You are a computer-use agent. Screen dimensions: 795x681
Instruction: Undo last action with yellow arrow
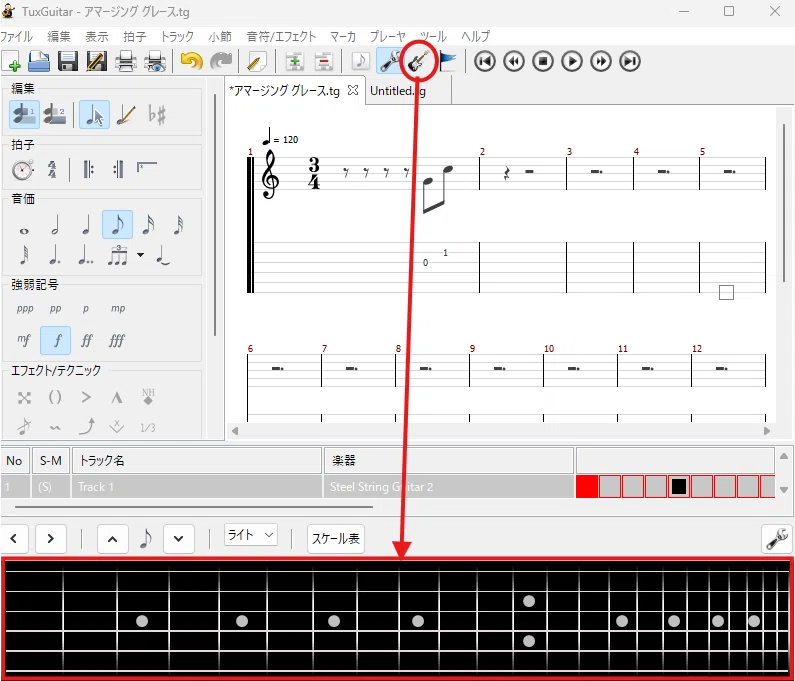tap(191, 61)
